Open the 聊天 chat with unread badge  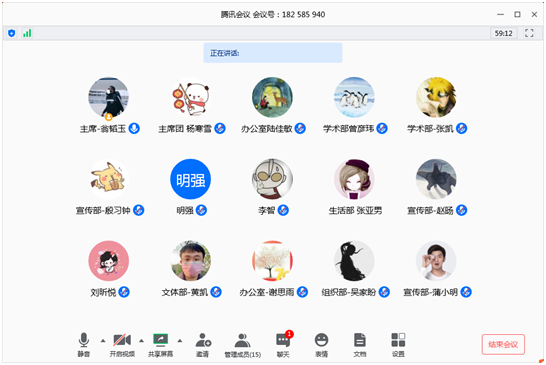[284, 344]
